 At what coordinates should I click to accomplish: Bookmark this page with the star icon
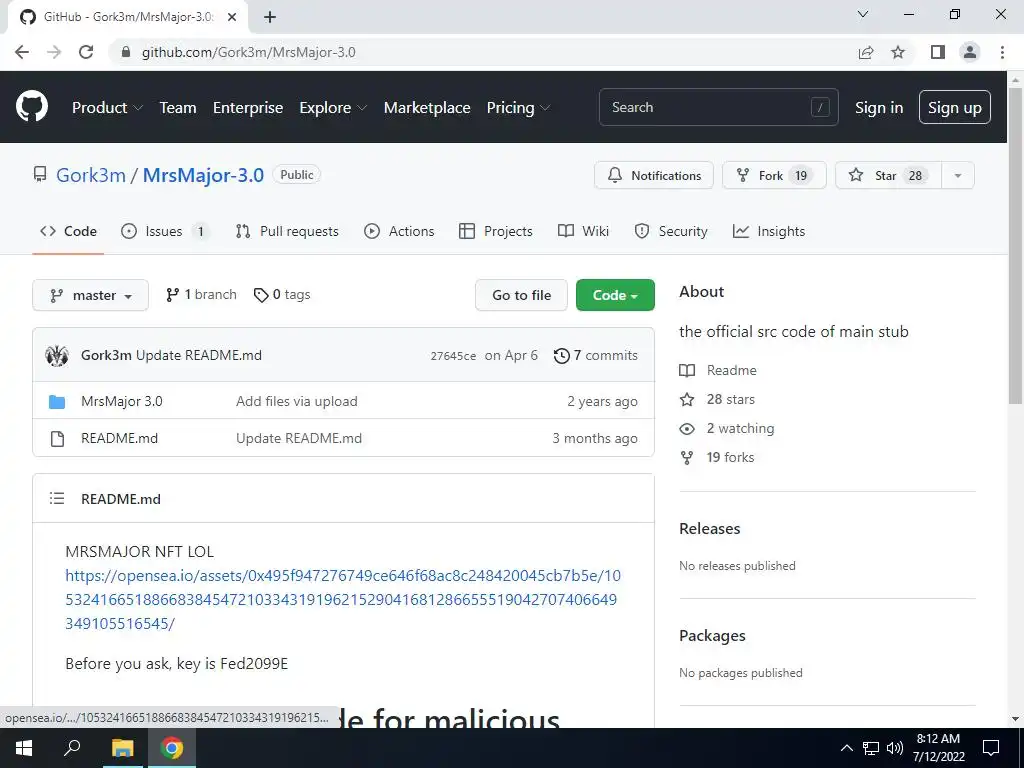coord(898,52)
